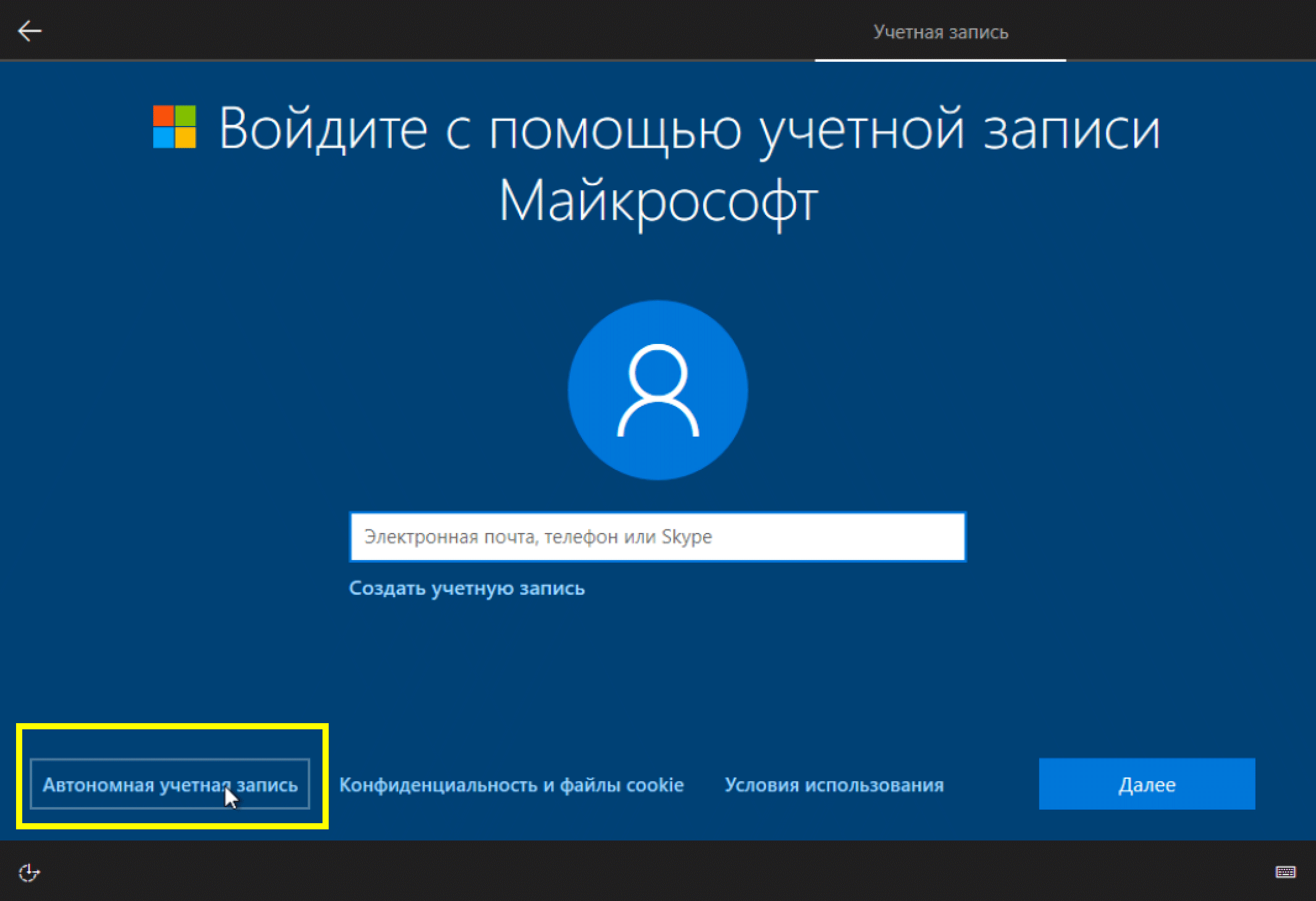Choose Автономная учетная запись button
Viewport: 1316px width, 901px height.
click(x=170, y=784)
